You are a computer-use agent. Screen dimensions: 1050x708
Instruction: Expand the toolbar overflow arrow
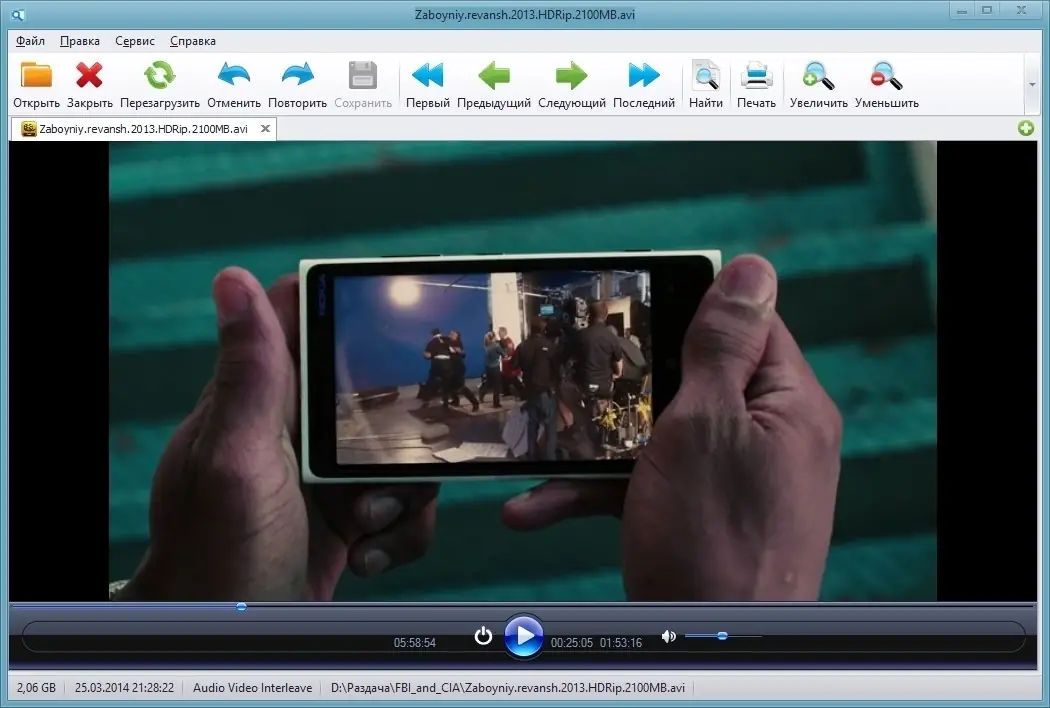[1032, 84]
